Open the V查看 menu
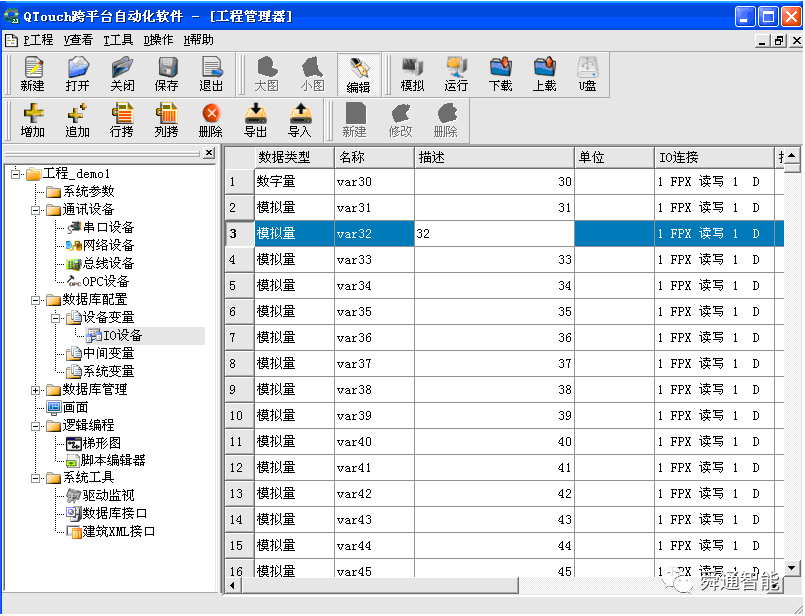 coord(79,40)
